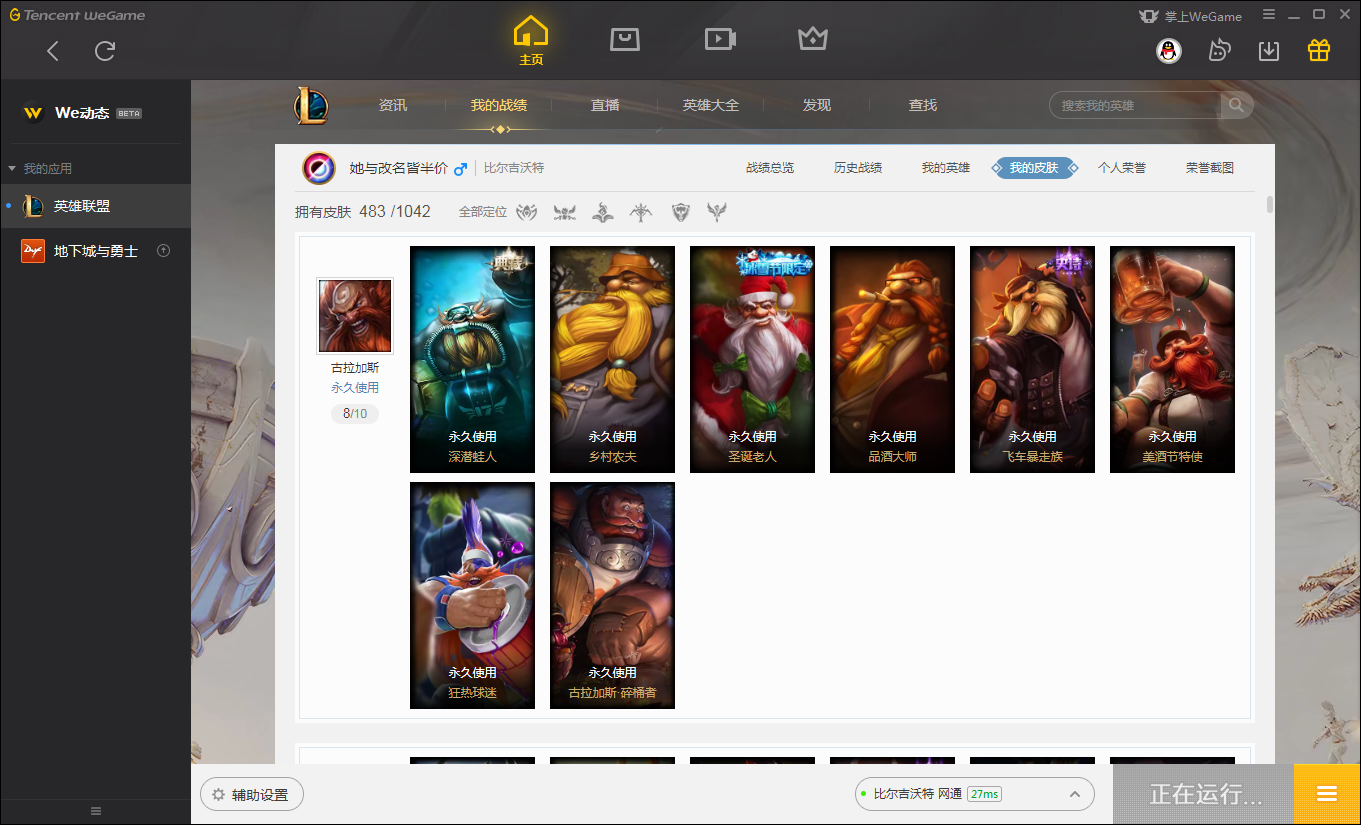Click the 拥有皮肤 483/1042 count
The width and height of the screenshot is (1361, 825).
(363, 212)
